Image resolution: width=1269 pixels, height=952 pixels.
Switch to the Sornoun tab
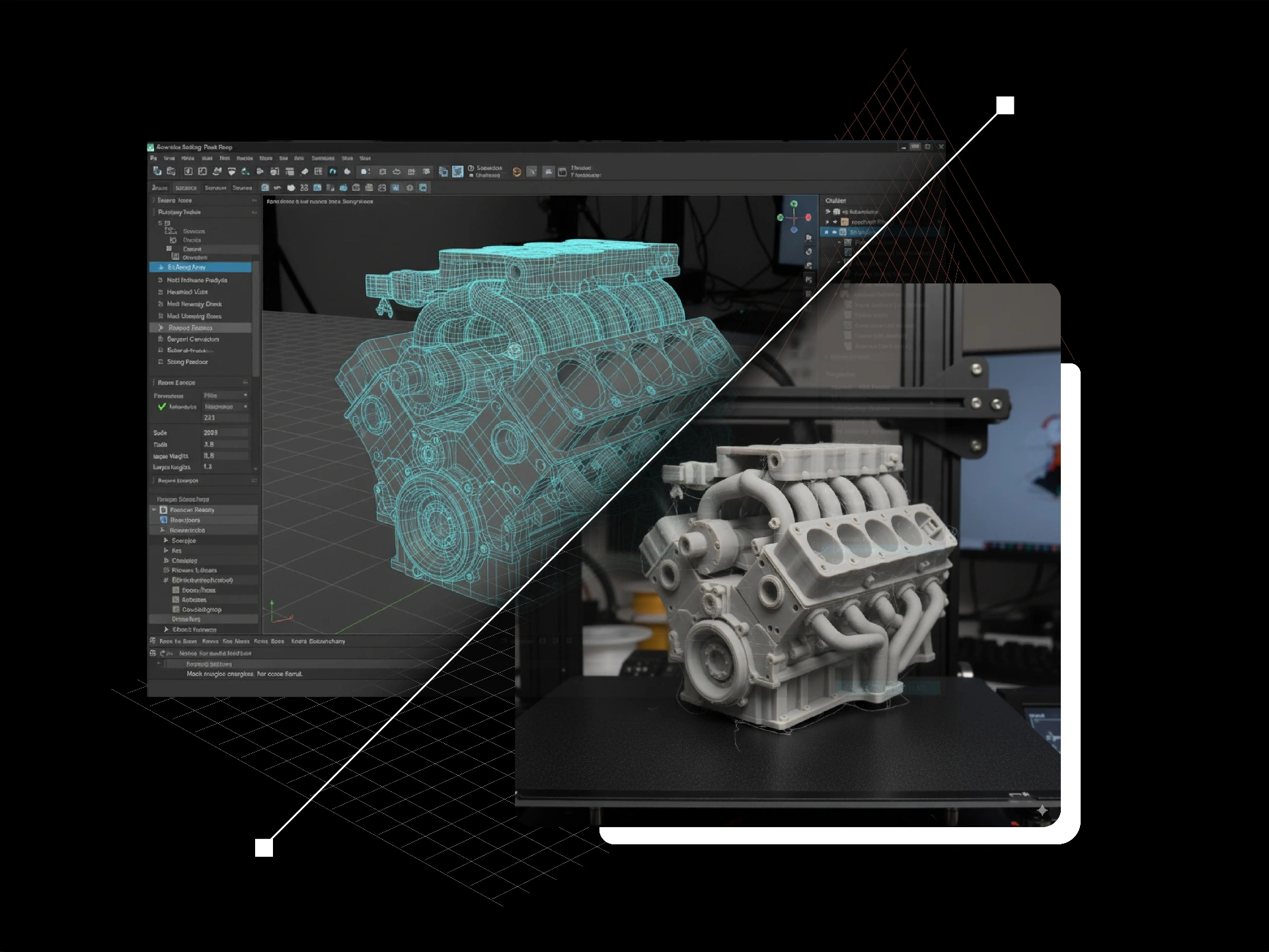click(x=215, y=188)
